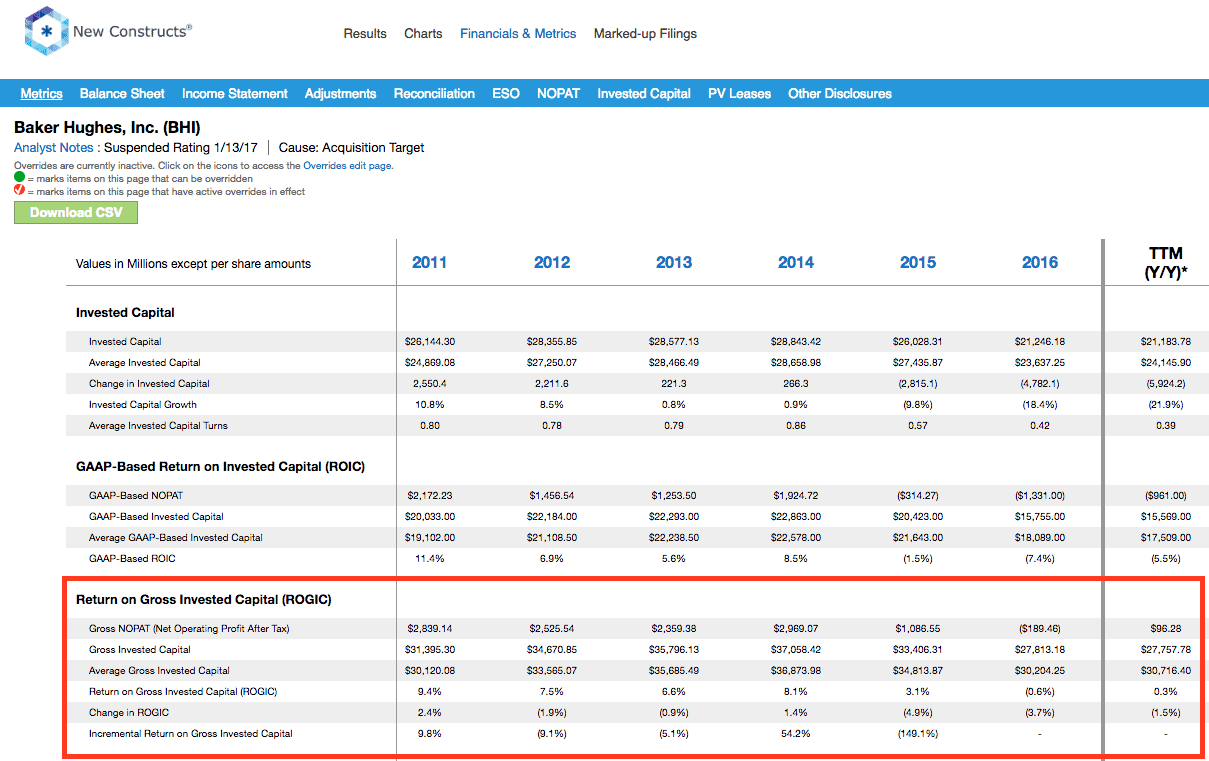Click the Change in ROGIC row label
This screenshot has height=761, width=1209.
click(x=128, y=713)
